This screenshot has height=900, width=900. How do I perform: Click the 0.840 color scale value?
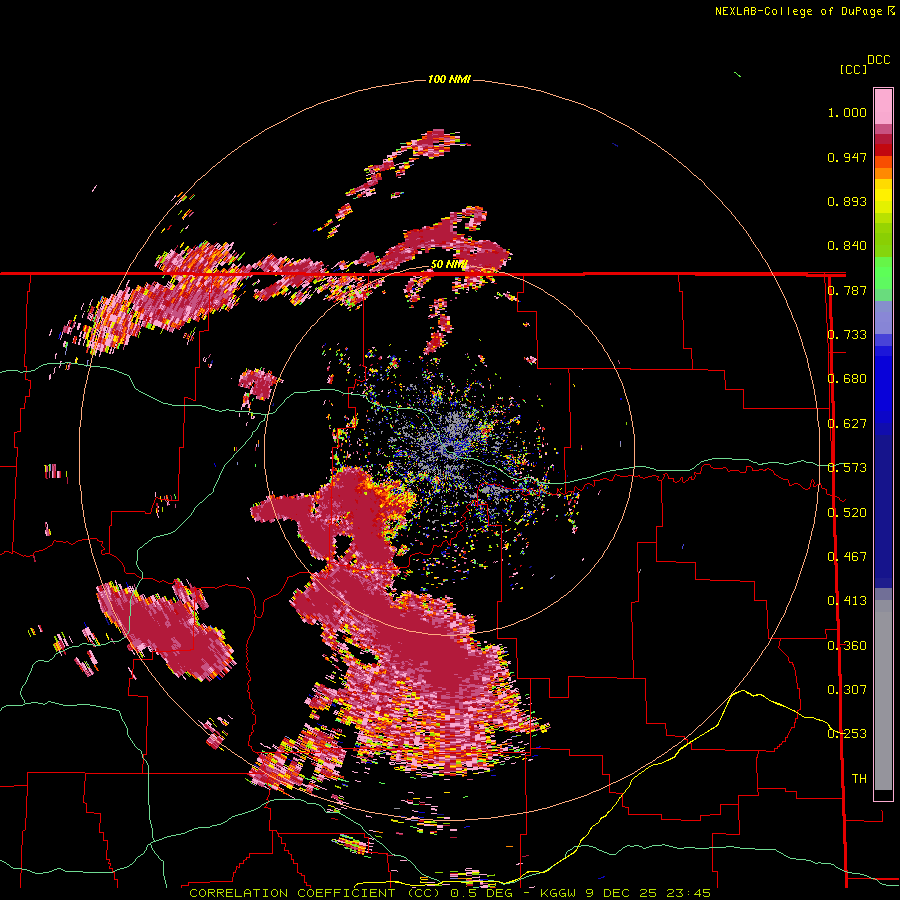pyautogui.click(x=847, y=246)
